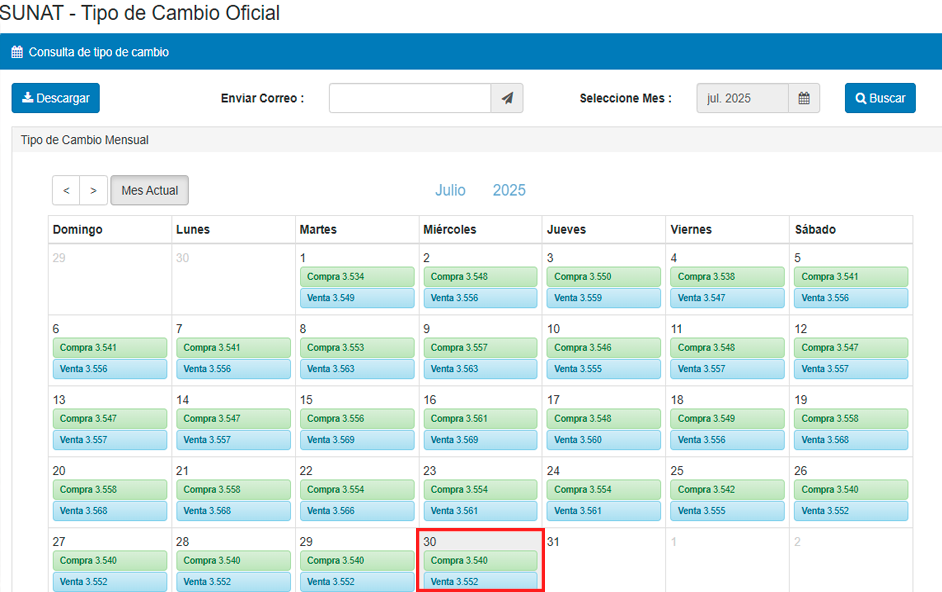Click the Miércoles column header
This screenshot has width=942, height=592.
449,230
